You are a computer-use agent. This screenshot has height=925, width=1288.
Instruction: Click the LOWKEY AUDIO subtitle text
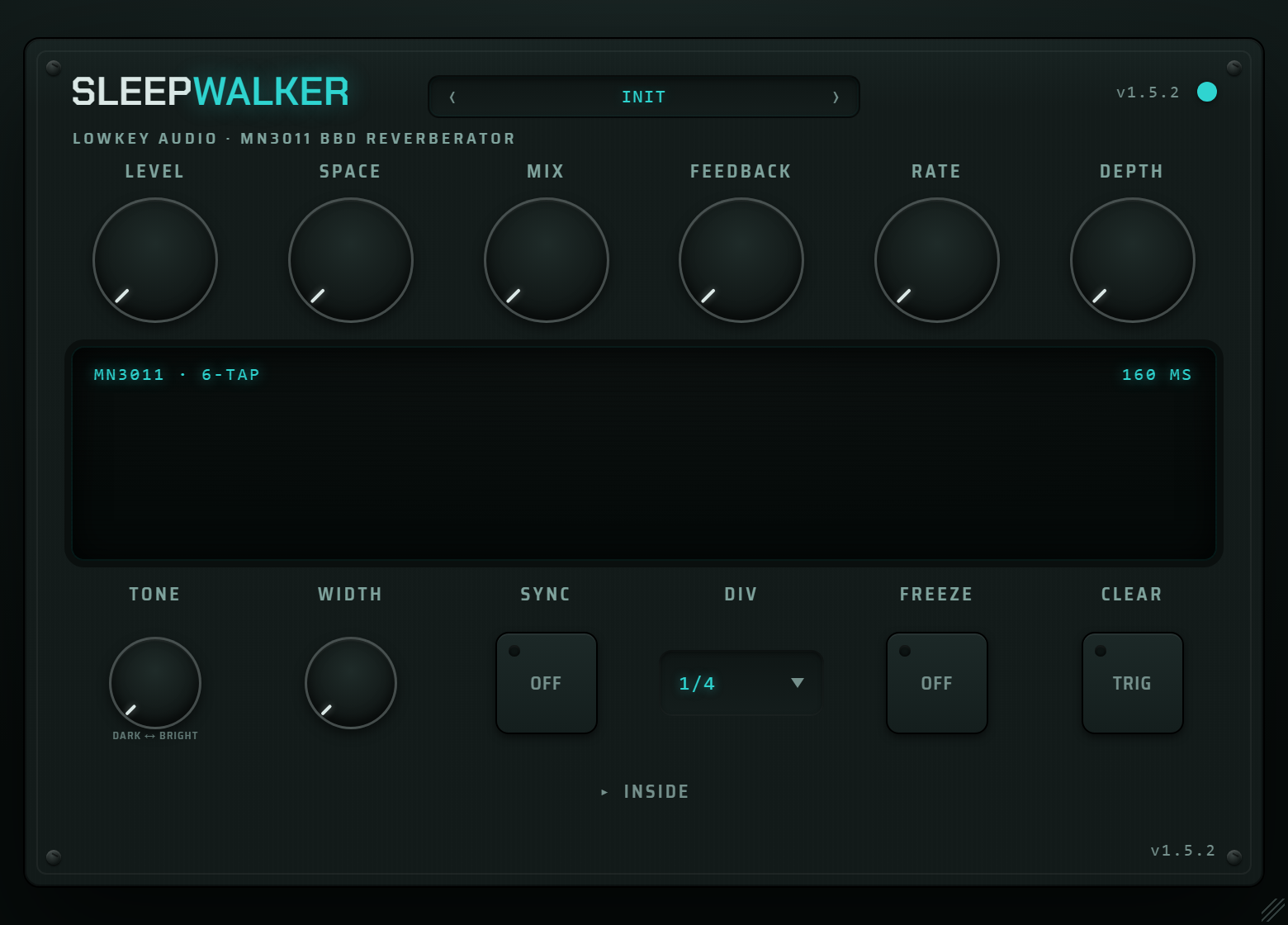[294, 139]
